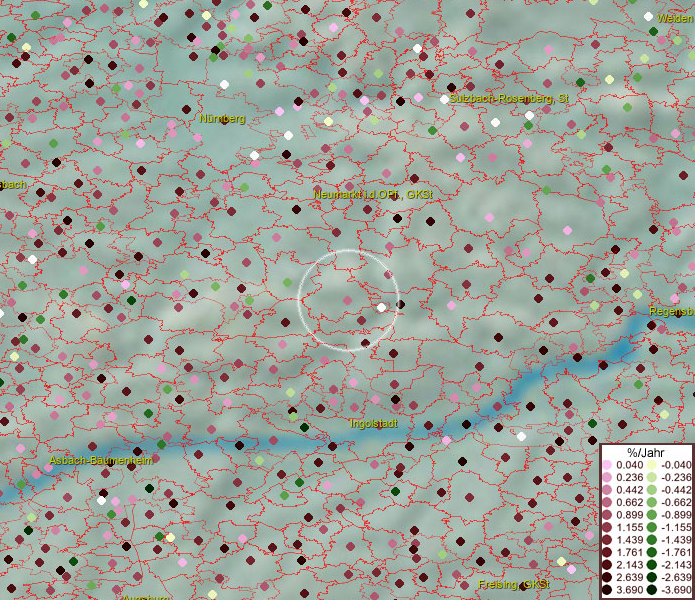The height and width of the screenshot is (600, 695).
Task: Click the -2.639 legend value text
Action: click(x=676, y=577)
